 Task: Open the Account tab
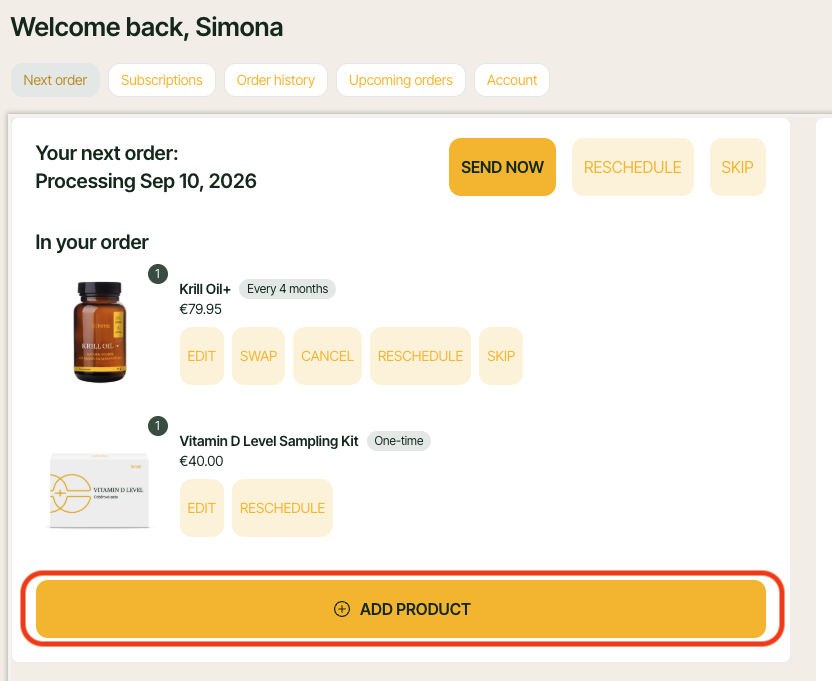(512, 80)
